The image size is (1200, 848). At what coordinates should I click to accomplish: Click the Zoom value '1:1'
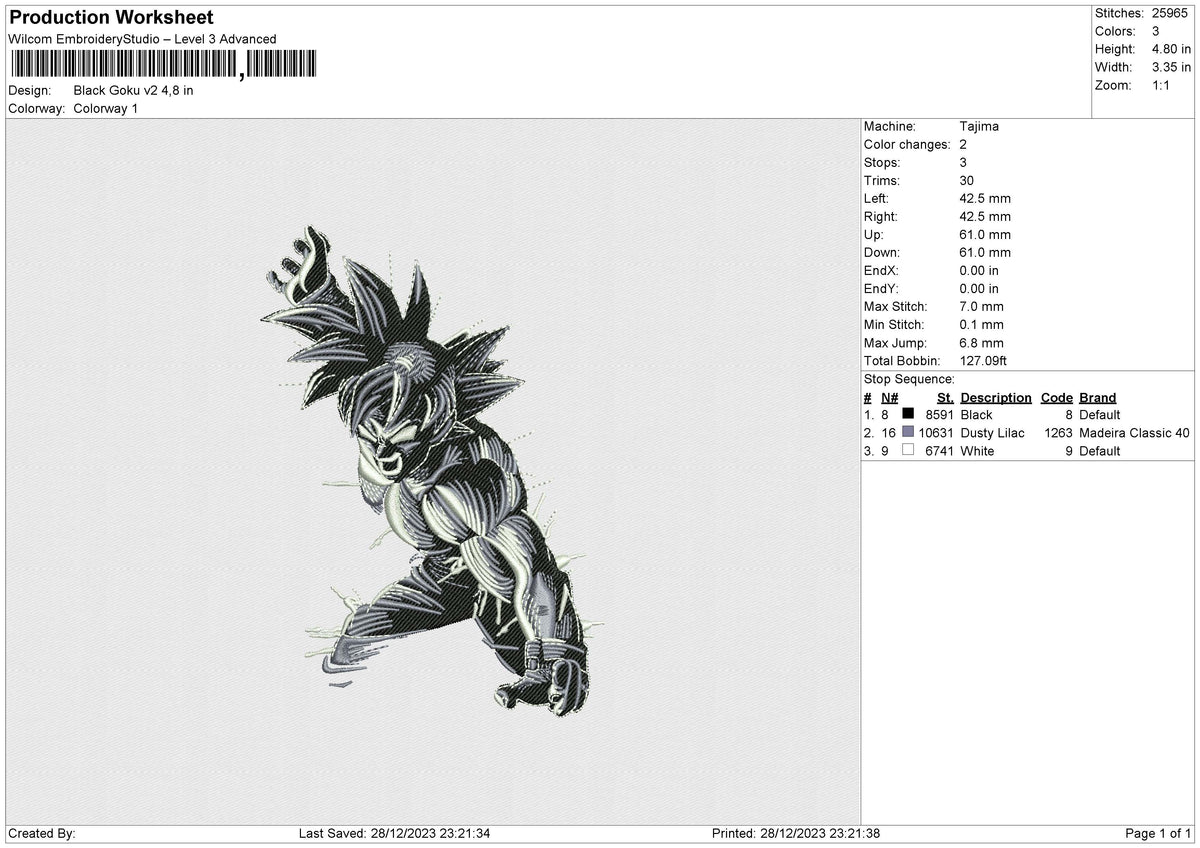1163,85
